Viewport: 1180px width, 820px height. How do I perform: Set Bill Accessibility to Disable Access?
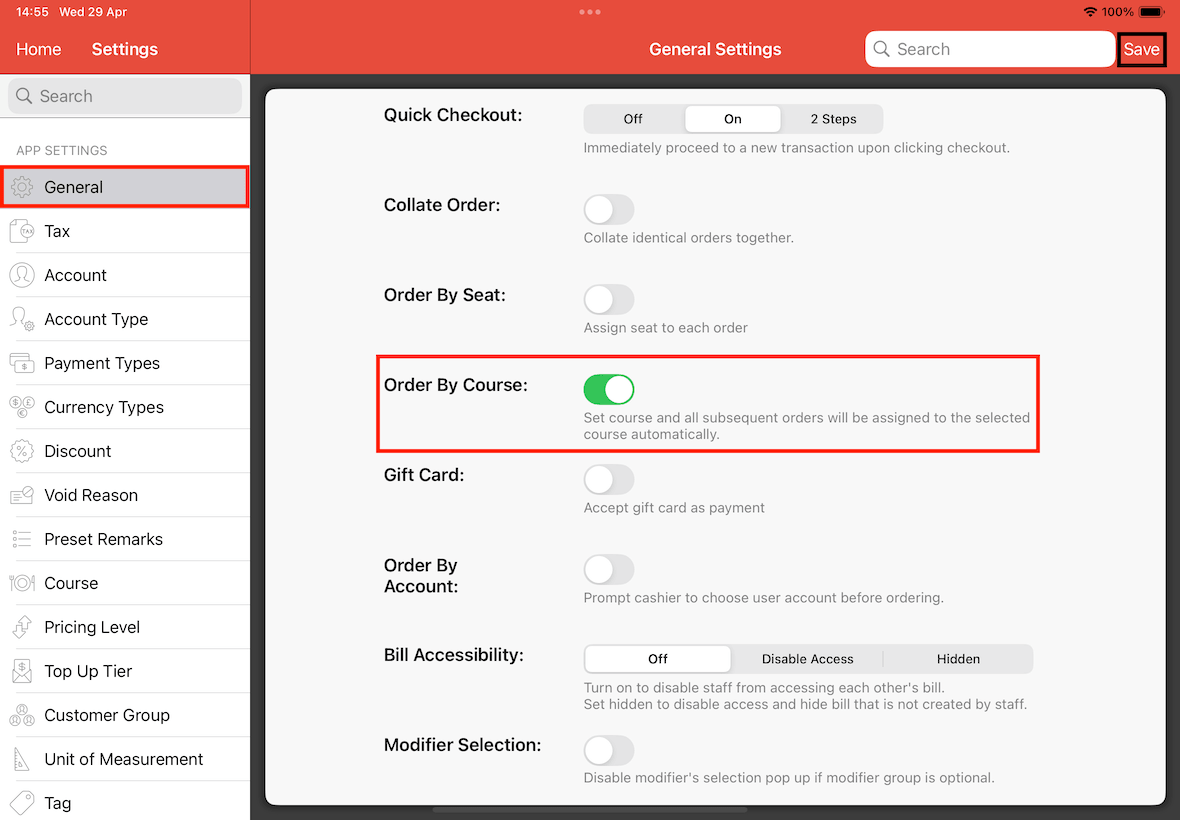coord(807,659)
